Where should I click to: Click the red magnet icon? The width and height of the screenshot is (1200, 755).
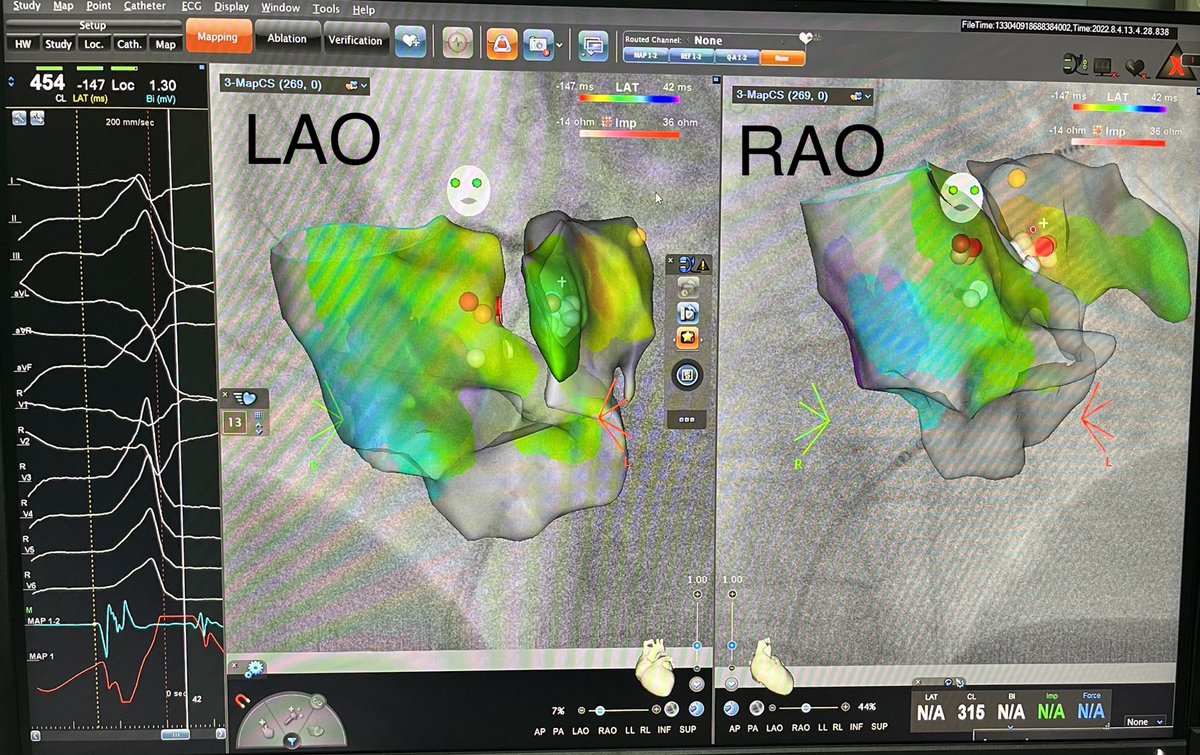(x=243, y=700)
